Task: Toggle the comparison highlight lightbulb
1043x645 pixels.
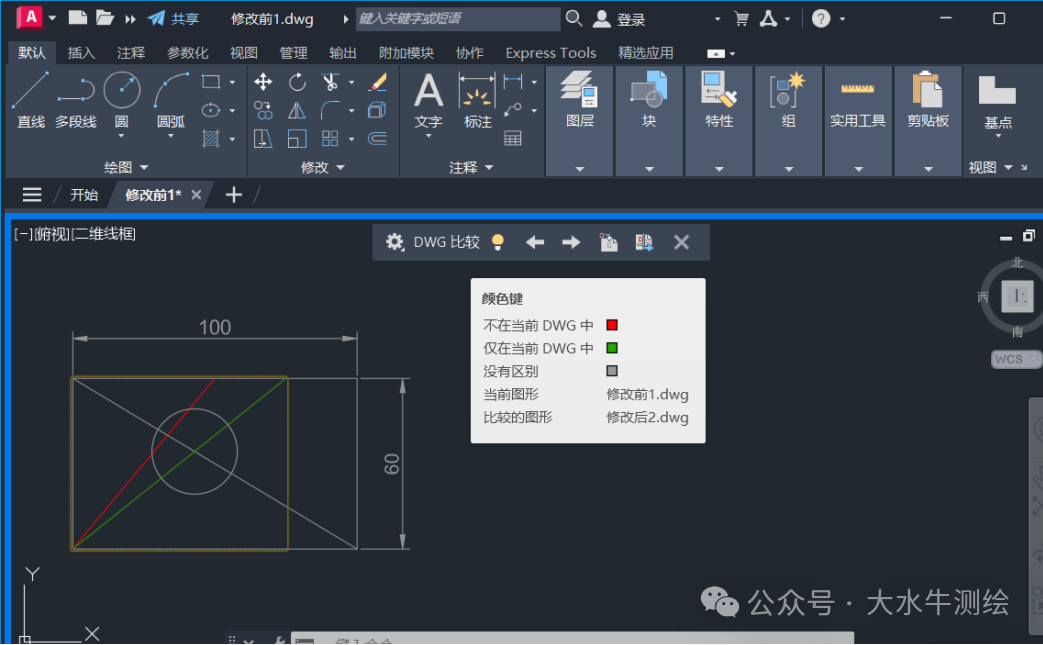Action: [x=497, y=241]
